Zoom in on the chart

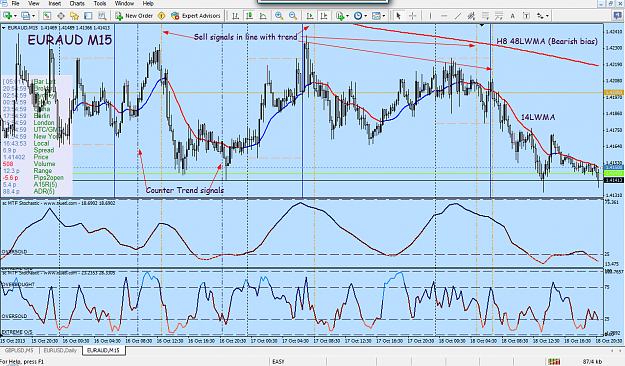pos(279,16)
